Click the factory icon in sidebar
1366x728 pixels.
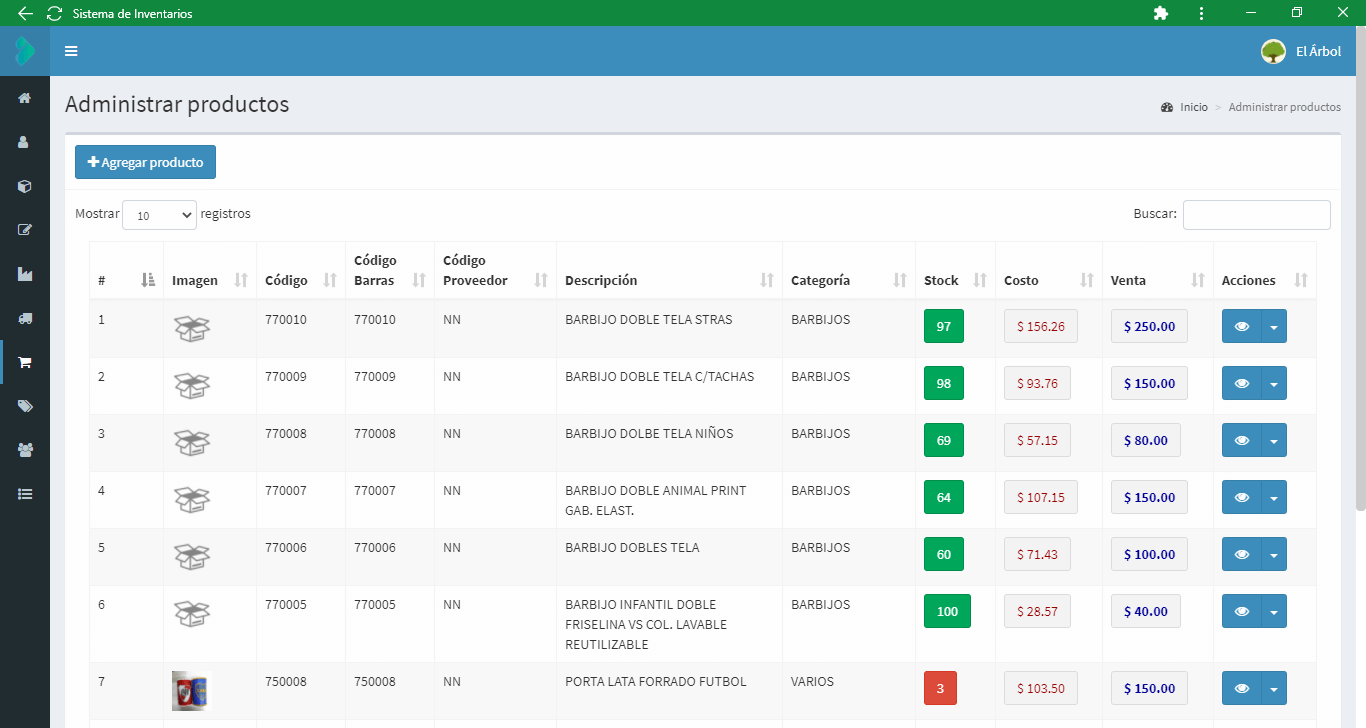point(24,274)
